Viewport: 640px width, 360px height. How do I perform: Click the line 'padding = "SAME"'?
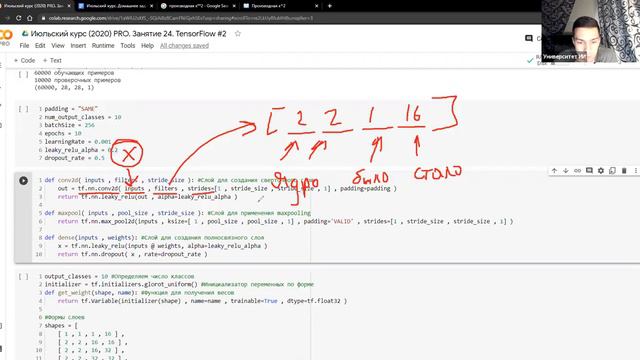(71, 109)
